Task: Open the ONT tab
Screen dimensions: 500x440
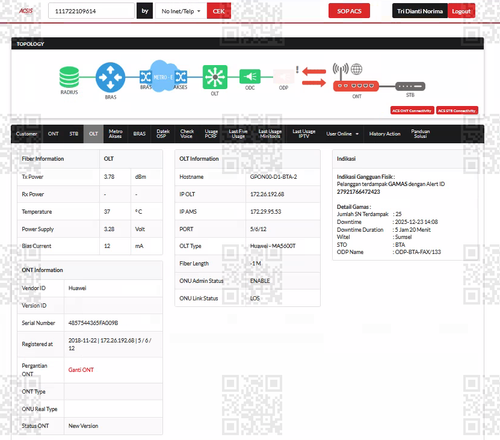Action: tap(53, 134)
